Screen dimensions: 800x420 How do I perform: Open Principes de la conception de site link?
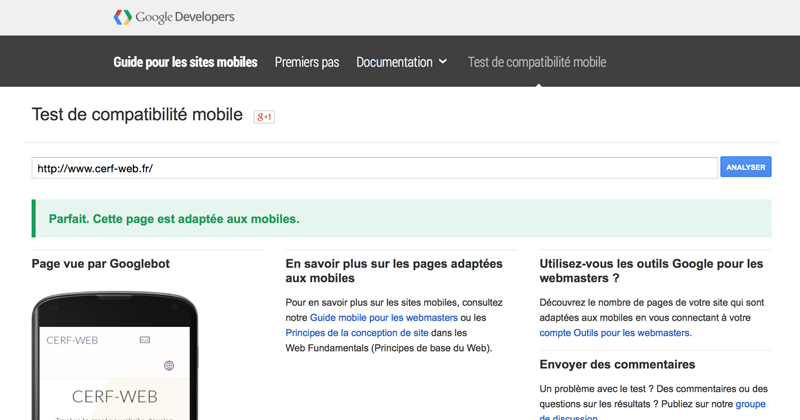point(357,333)
